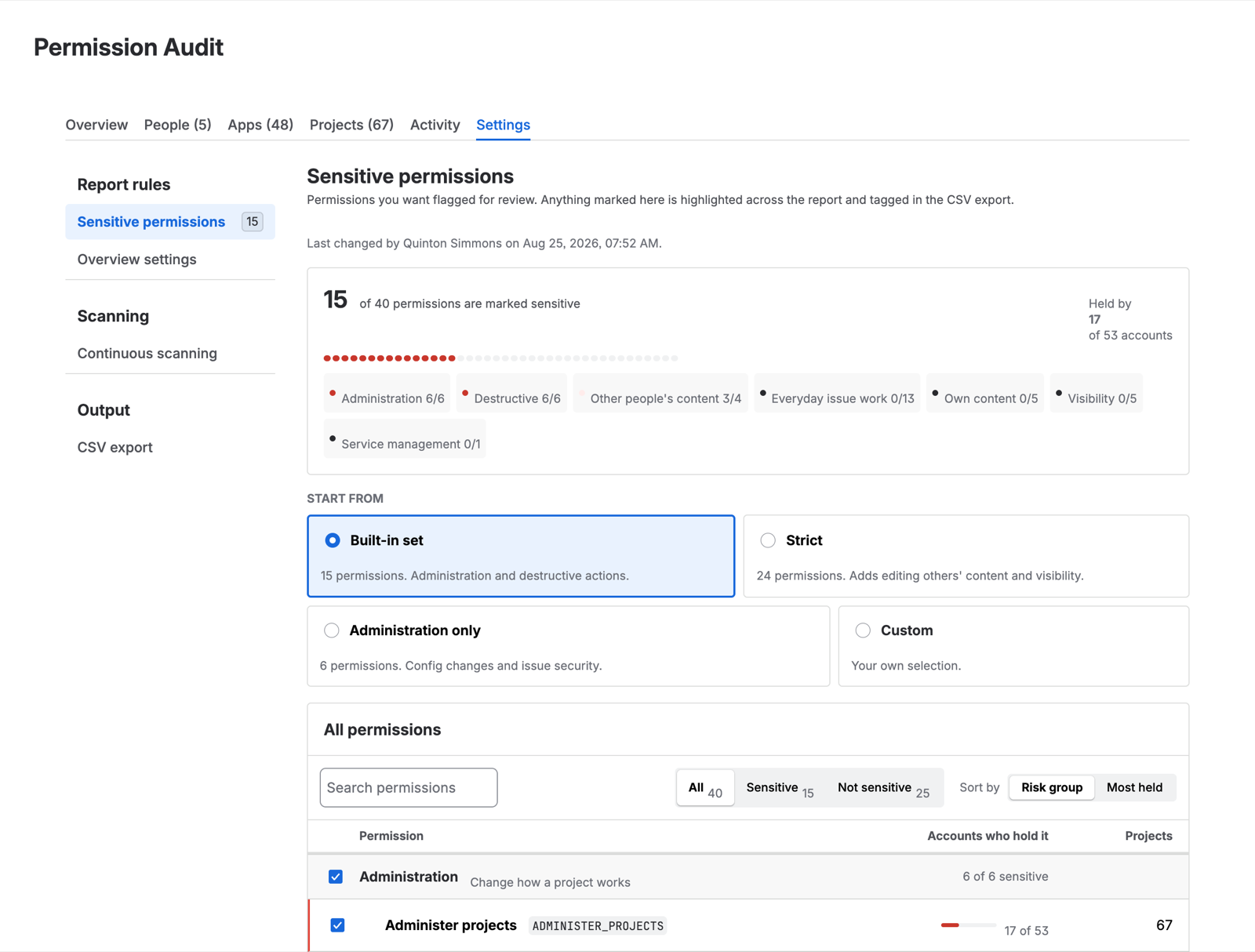
Task: Filter to Sensitive 15 permissions
Action: pos(780,787)
